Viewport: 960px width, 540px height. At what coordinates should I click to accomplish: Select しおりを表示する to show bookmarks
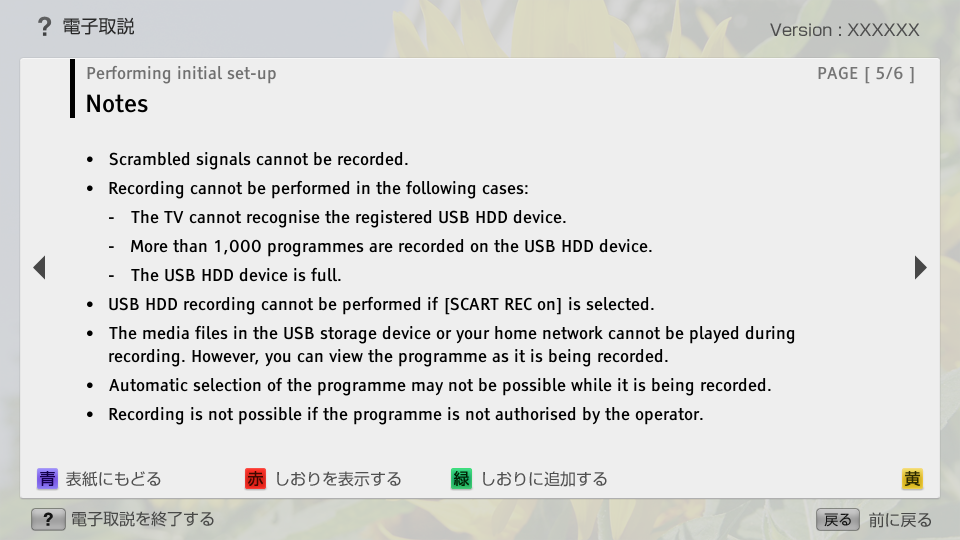pyautogui.click(x=338, y=479)
